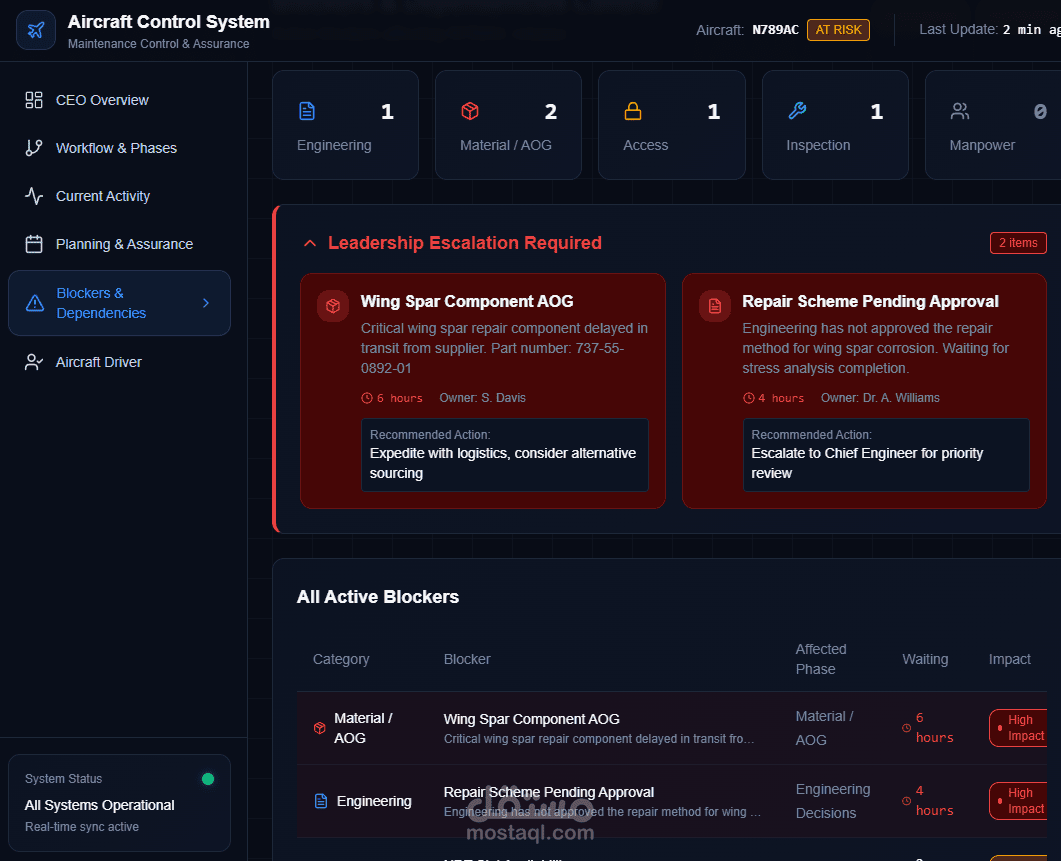Click the 2 items badge
This screenshot has height=861, width=1061.
pyautogui.click(x=1018, y=243)
